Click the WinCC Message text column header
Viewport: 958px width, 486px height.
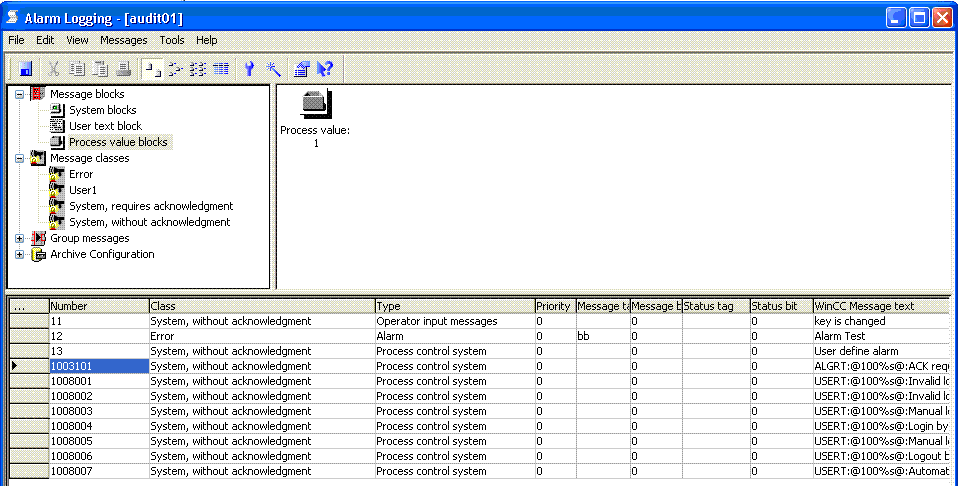[x=881, y=306]
